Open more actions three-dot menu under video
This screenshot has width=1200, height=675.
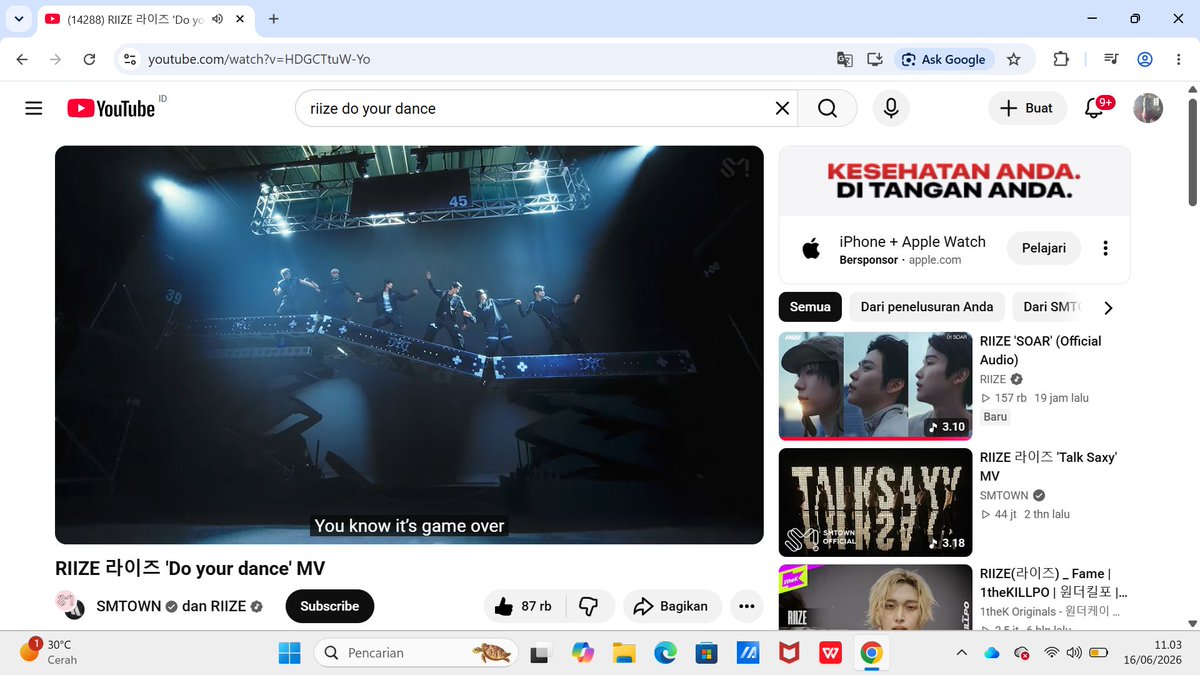coord(746,606)
